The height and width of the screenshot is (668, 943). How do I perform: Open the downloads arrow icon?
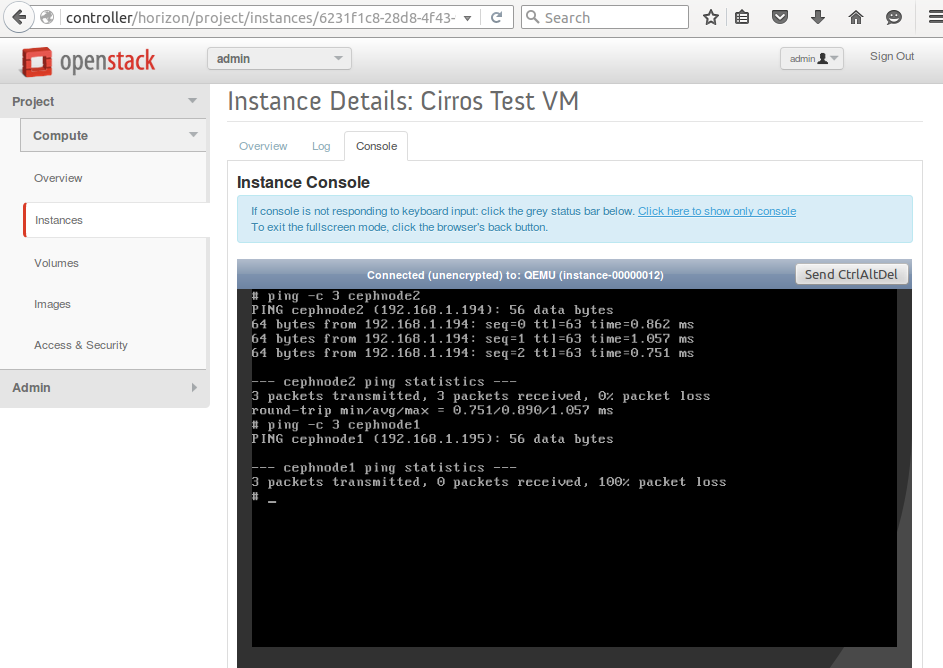818,17
